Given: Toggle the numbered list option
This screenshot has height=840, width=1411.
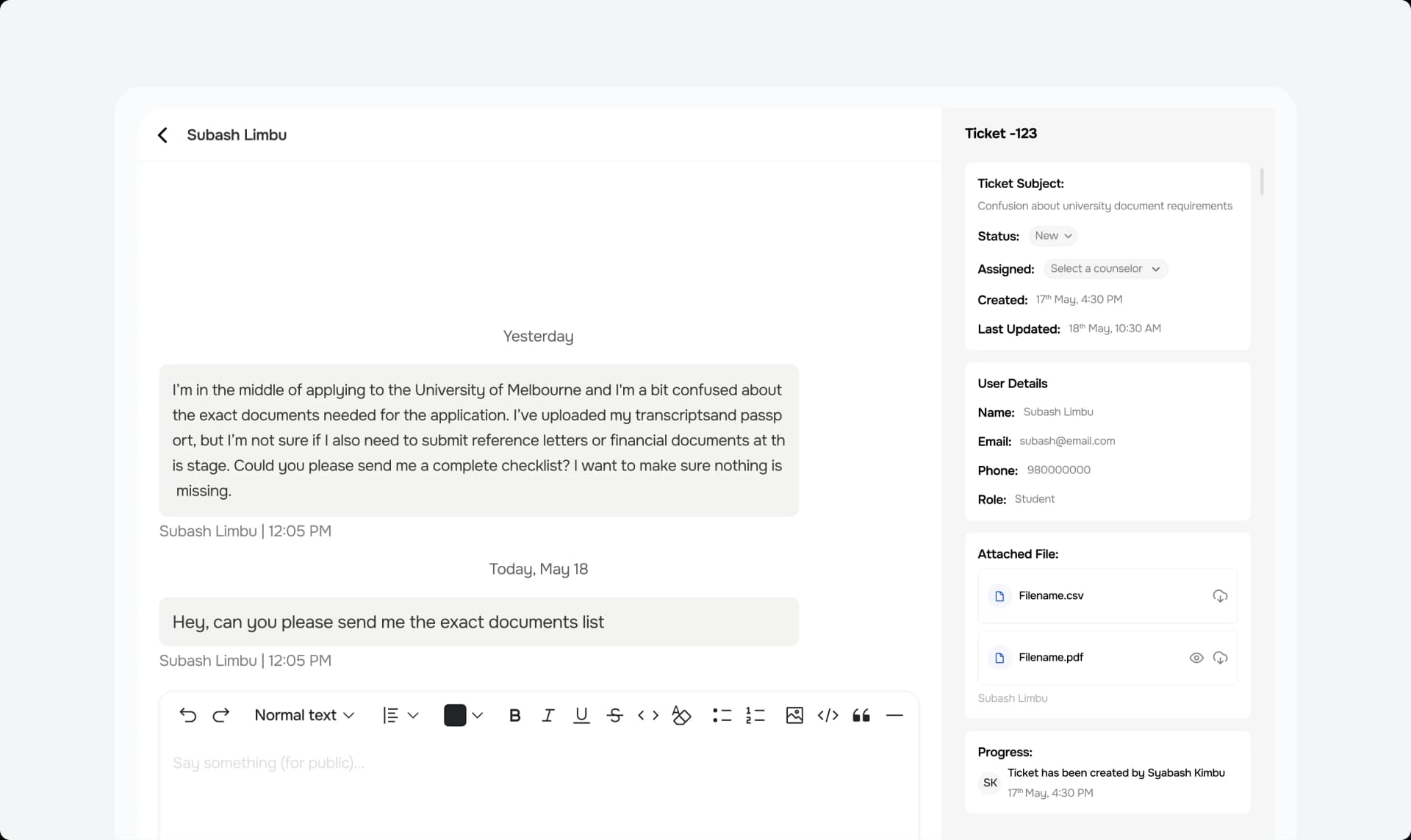Looking at the screenshot, I should (x=755, y=714).
